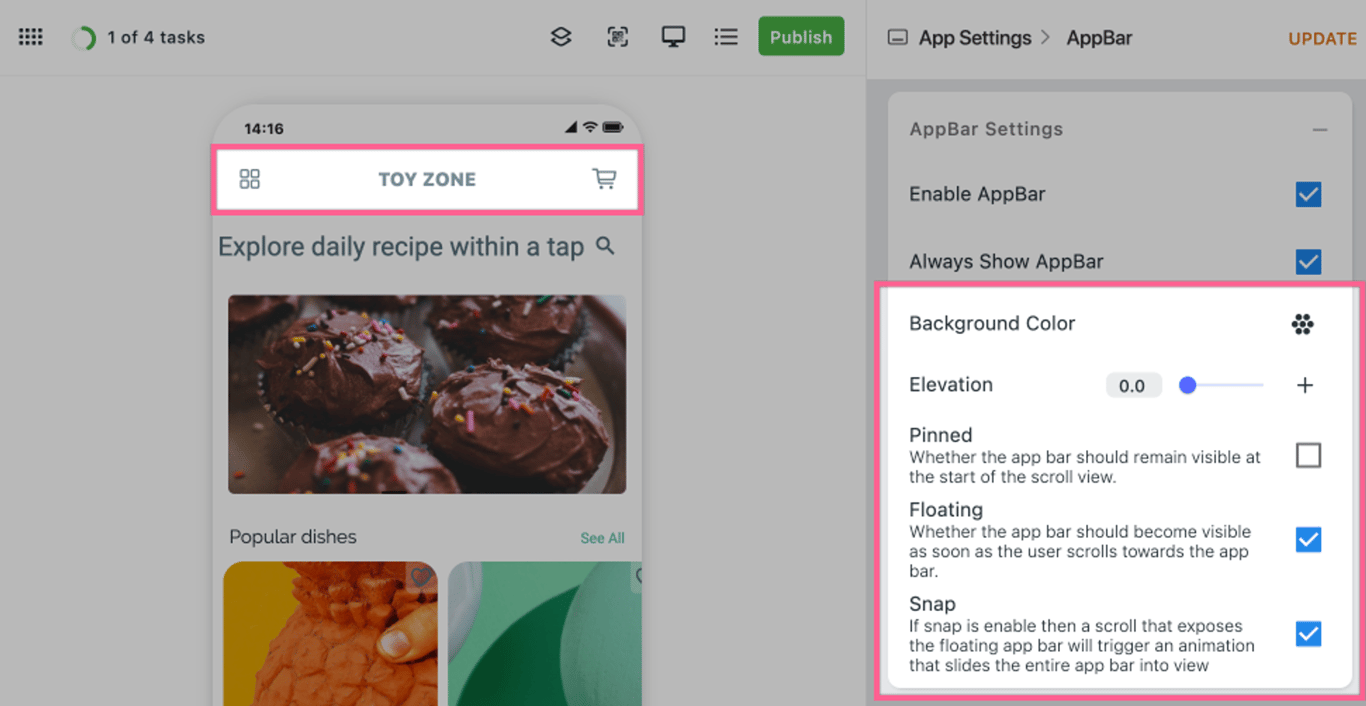Image resolution: width=1366 pixels, height=706 pixels.
Task: Click the Elevation slider handle
Action: click(1188, 385)
